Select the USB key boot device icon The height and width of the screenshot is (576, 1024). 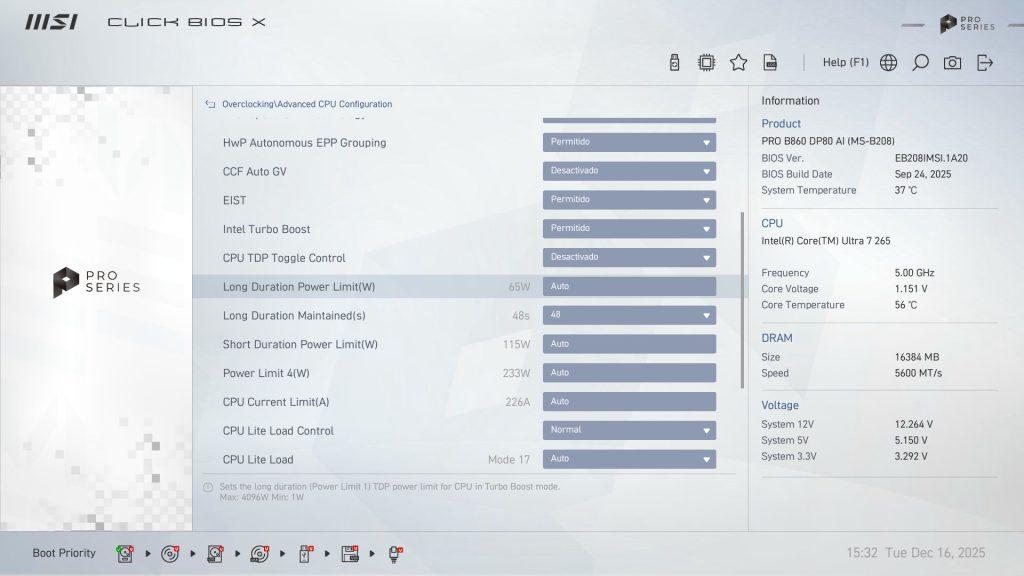305,554
